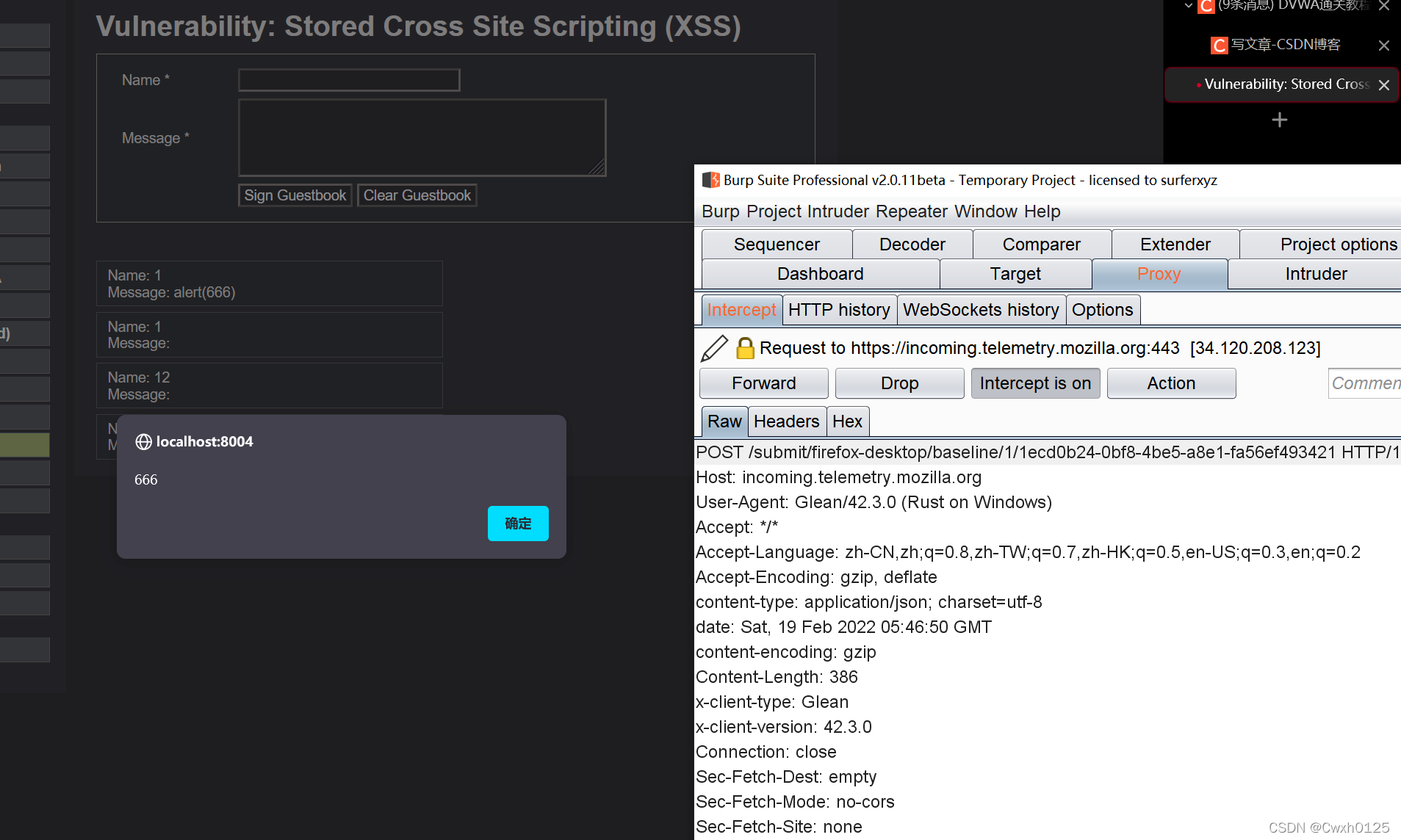The width and height of the screenshot is (1401, 840).
Task: Close the Vulnerability: Stored Cross browser tab
Action: tap(1384, 85)
